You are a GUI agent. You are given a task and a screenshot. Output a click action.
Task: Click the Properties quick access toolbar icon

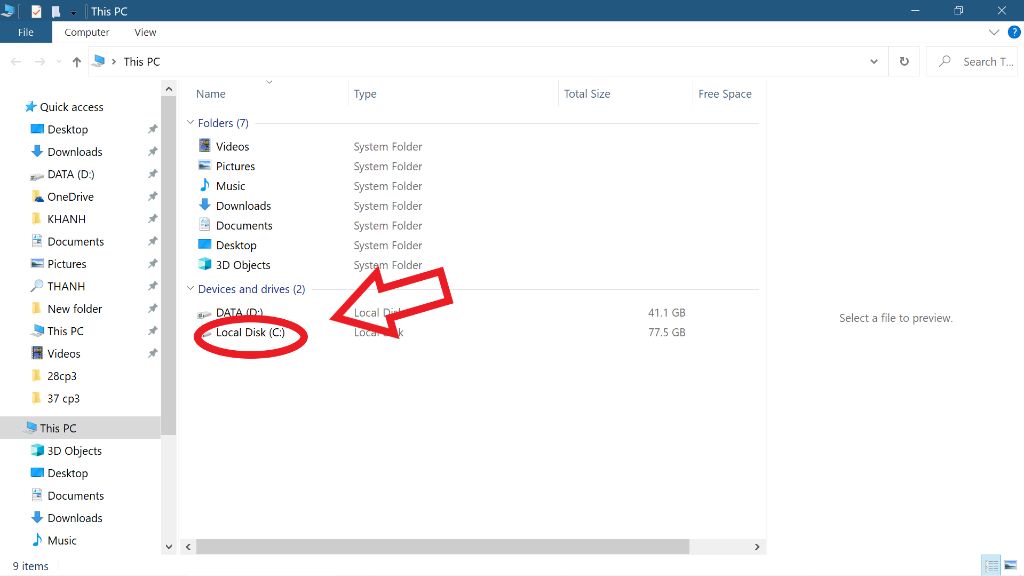click(x=36, y=11)
